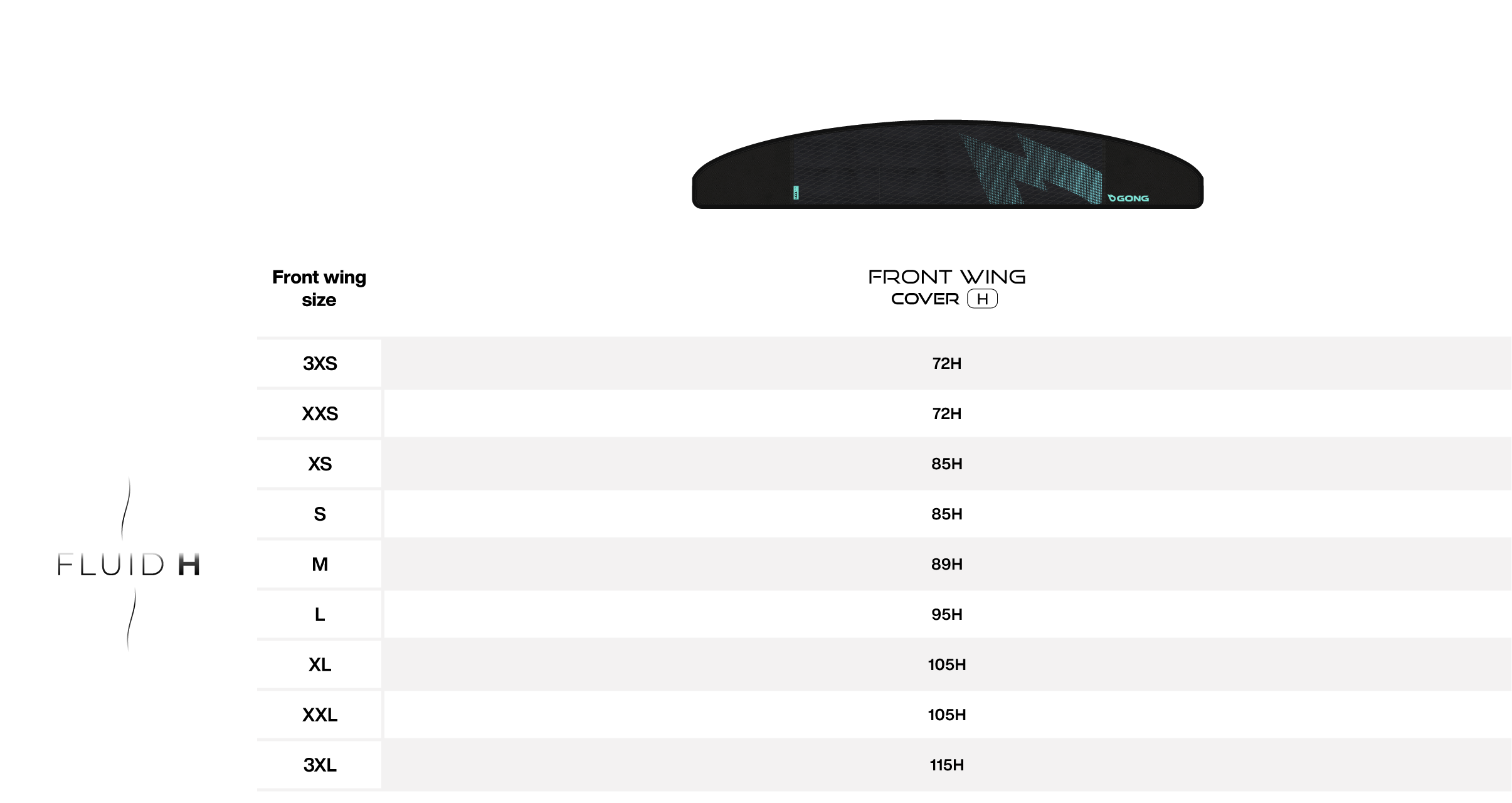Select the 3XL size row label
Screen dimensions: 1512x803
point(320,765)
